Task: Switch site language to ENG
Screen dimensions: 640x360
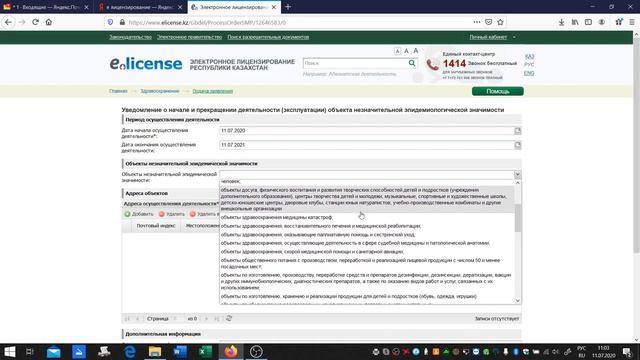Action: [x=529, y=73]
